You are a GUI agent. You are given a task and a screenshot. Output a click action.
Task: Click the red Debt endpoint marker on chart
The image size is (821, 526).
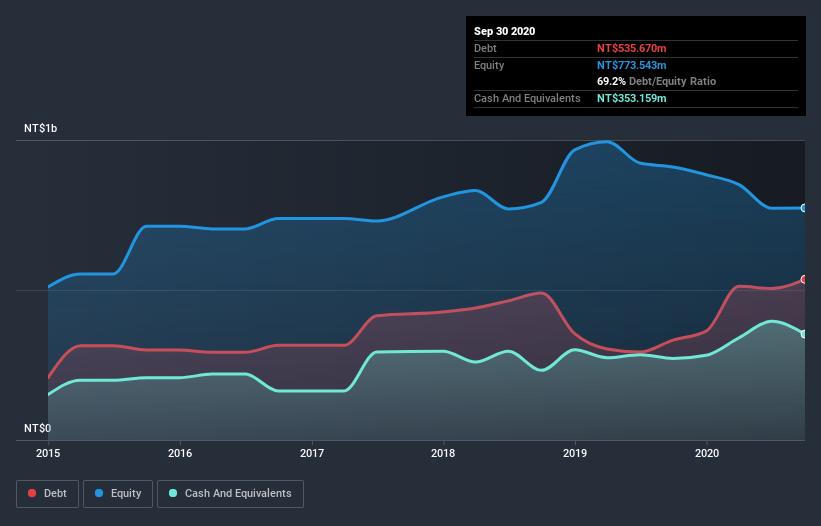click(804, 279)
